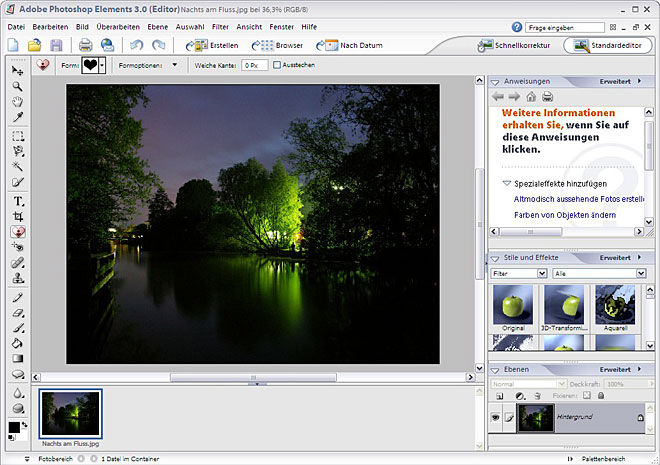This screenshot has width=660, height=465.
Task: Click the Standardeditor button
Action: point(608,45)
